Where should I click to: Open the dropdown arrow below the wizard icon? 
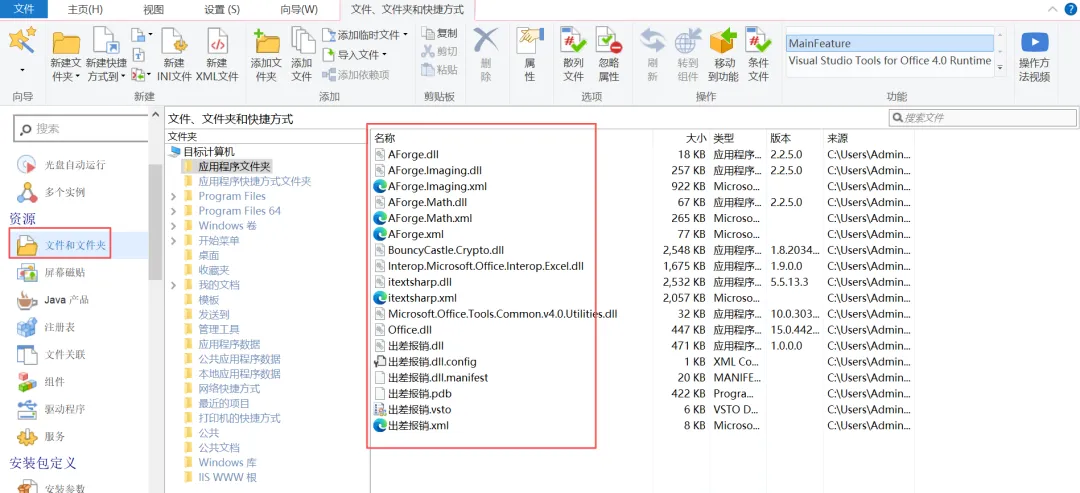(22, 70)
